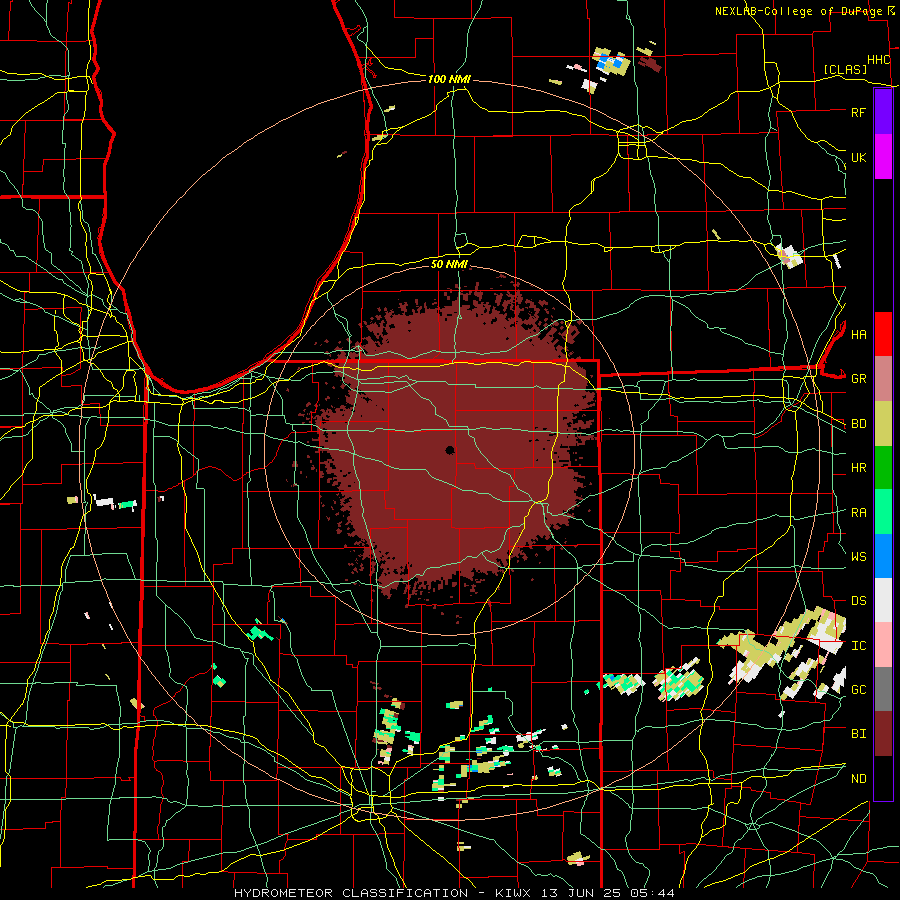Screen dimensions: 900x900
Task: Click the 'IC' legend label text
Action: click(858, 646)
